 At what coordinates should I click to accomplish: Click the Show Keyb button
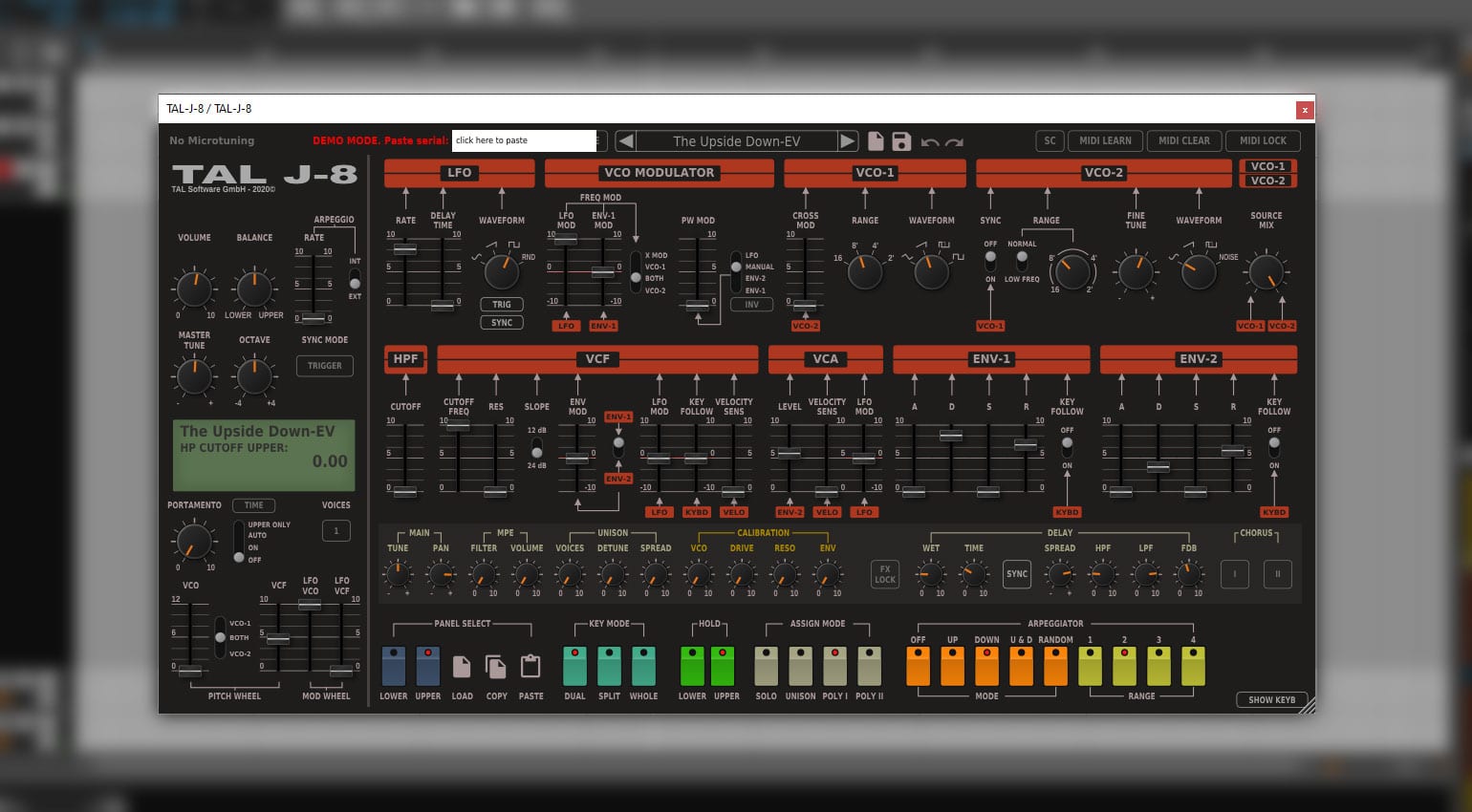pos(1271,699)
